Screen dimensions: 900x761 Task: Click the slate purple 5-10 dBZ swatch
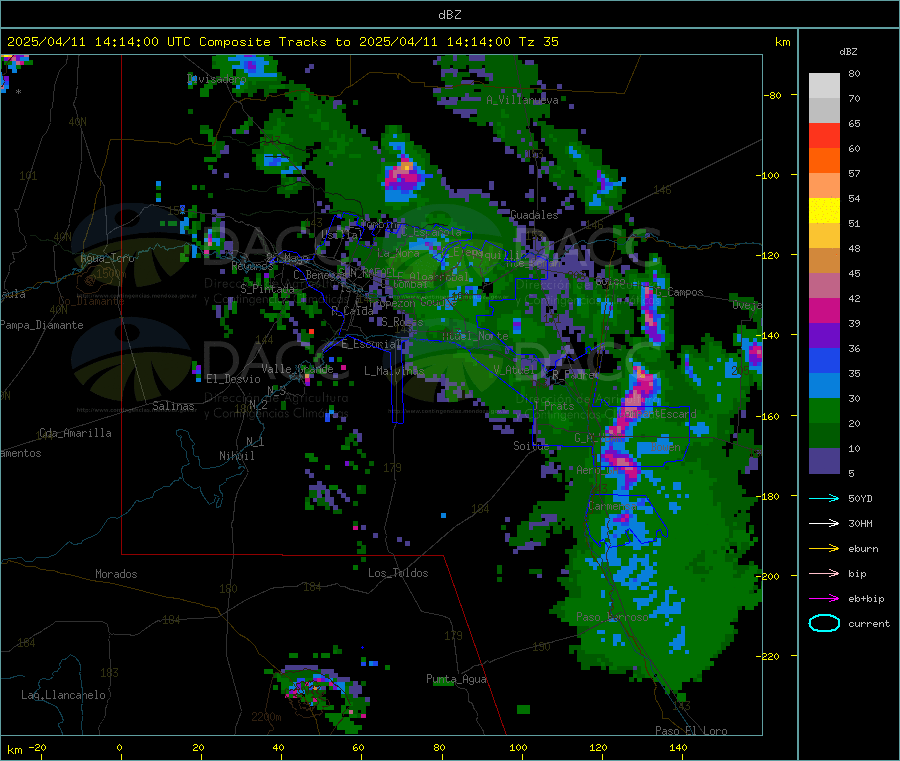pyautogui.click(x=824, y=461)
